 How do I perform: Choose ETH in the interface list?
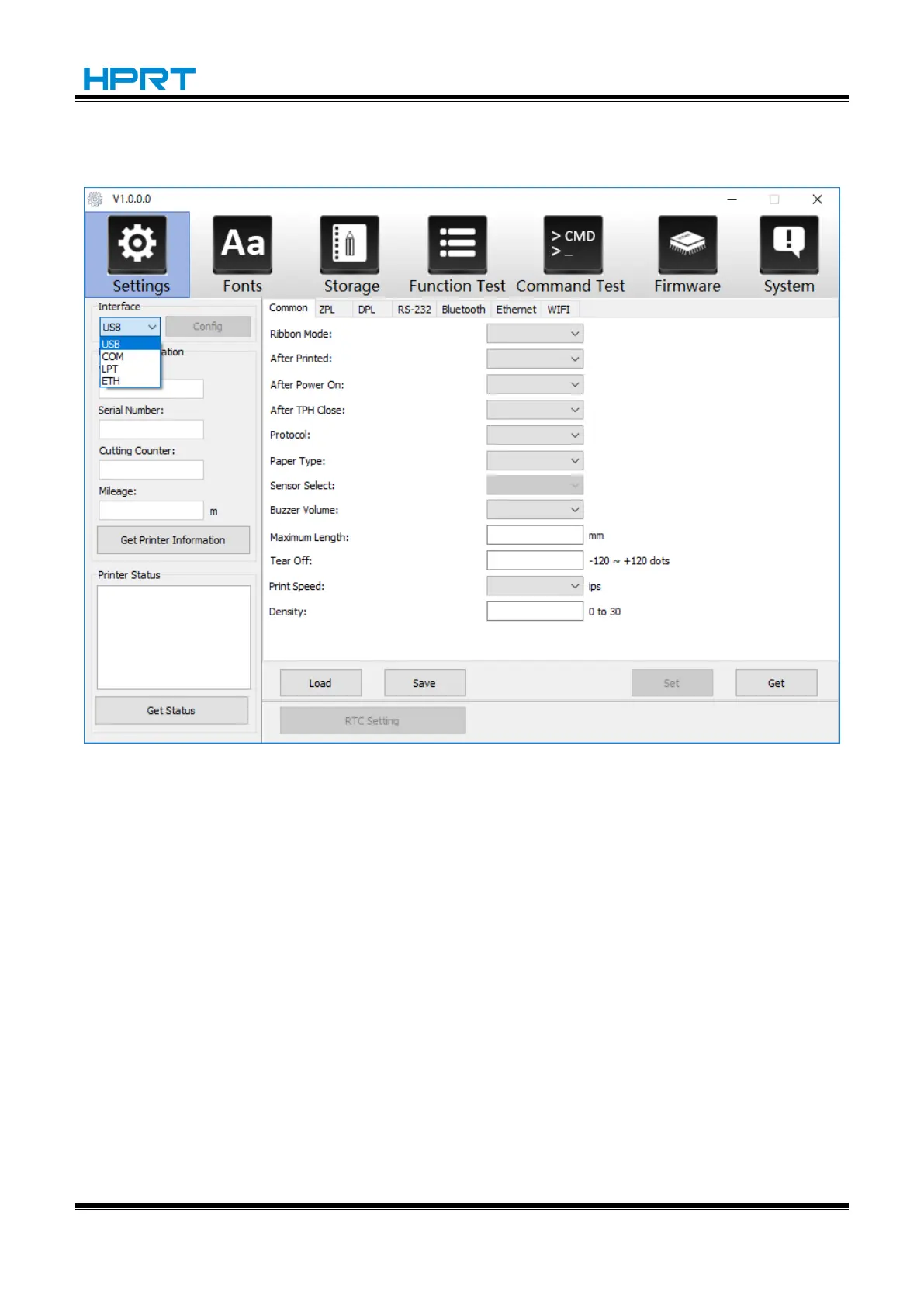pos(130,381)
